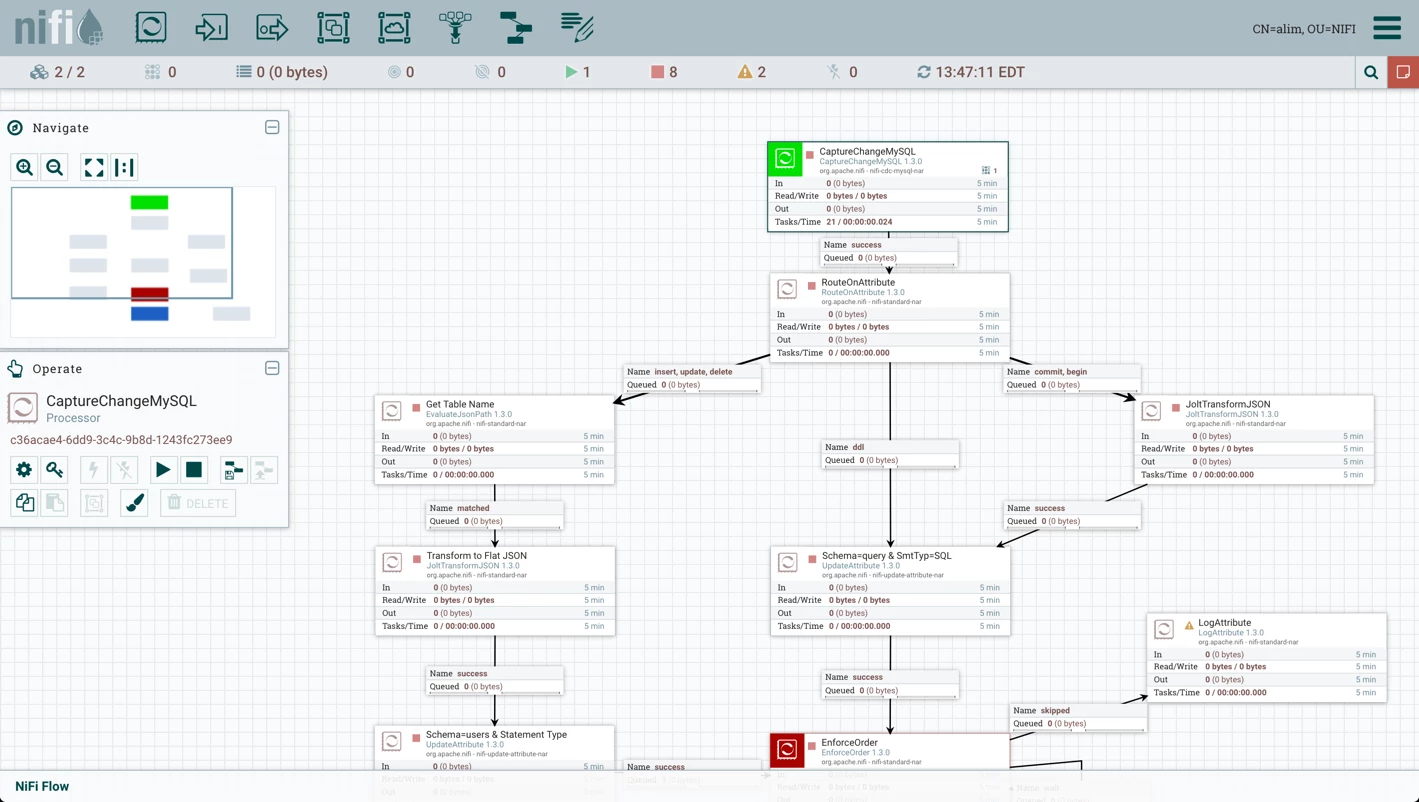Click the last refresh time indicator

970,72
